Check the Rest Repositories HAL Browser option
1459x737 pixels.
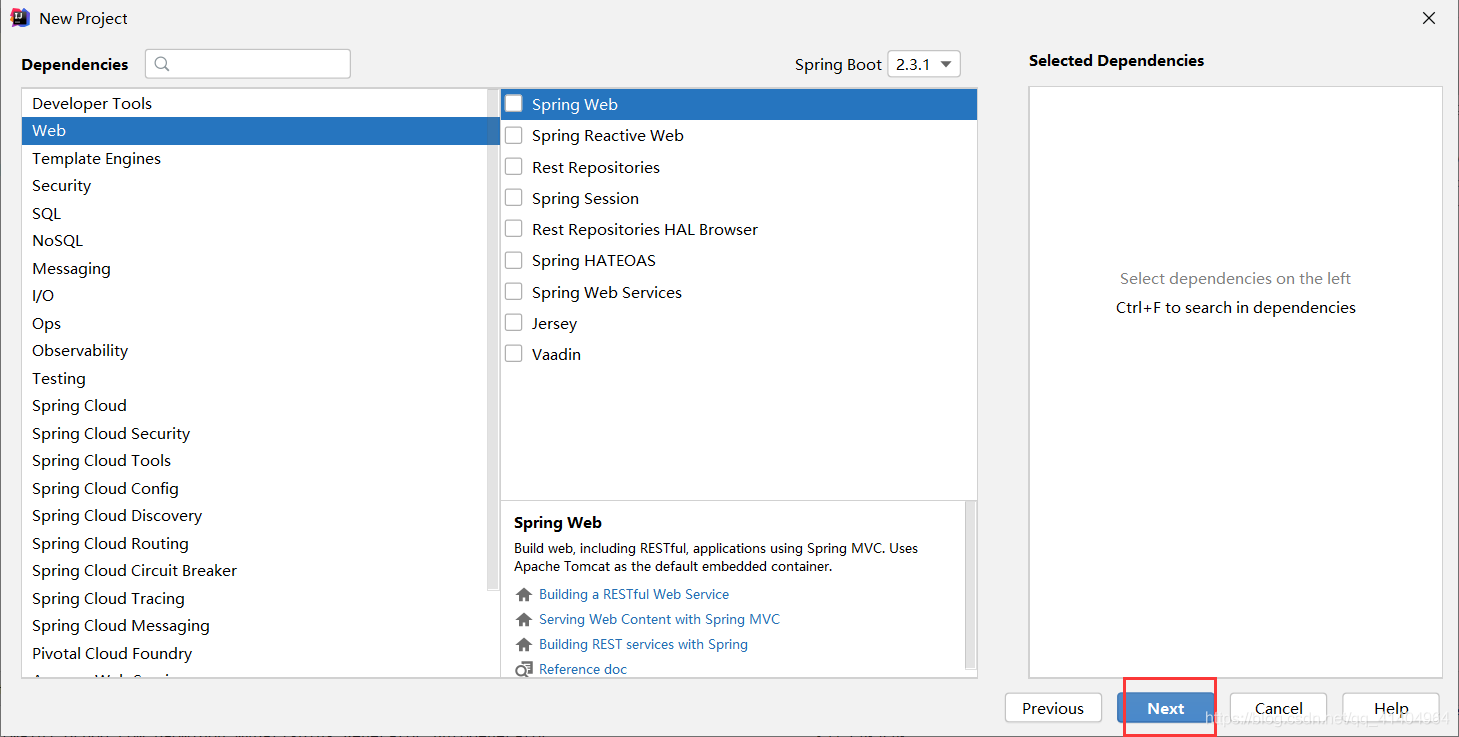513,228
